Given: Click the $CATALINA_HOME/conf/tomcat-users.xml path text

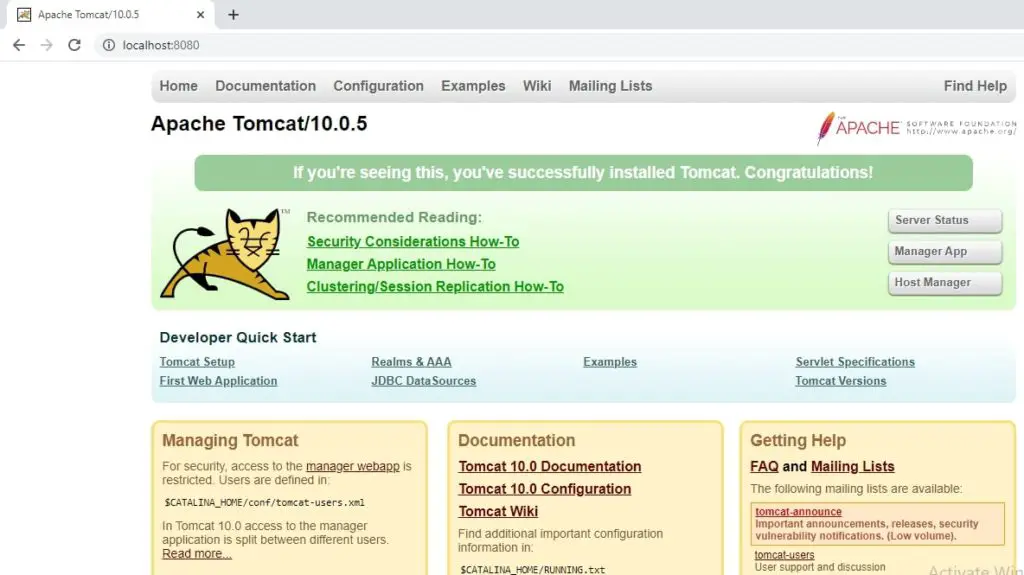Looking at the screenshot, I should 264,502.
